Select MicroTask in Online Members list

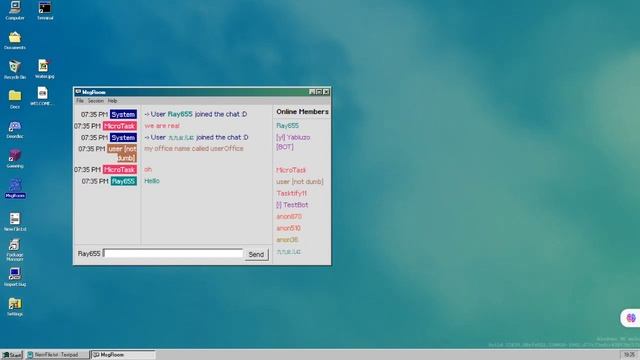coord(291,170)
